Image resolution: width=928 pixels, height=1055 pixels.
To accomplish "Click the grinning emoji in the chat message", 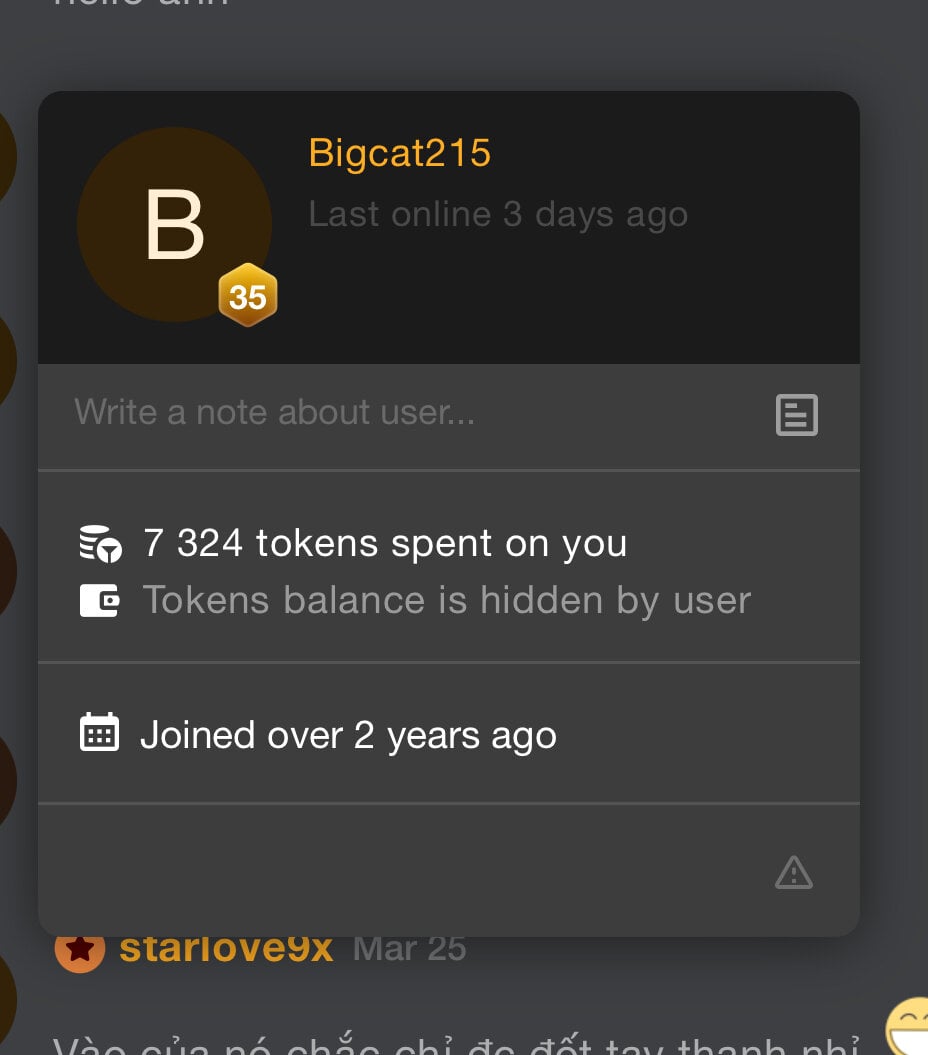I will 908,1028.
